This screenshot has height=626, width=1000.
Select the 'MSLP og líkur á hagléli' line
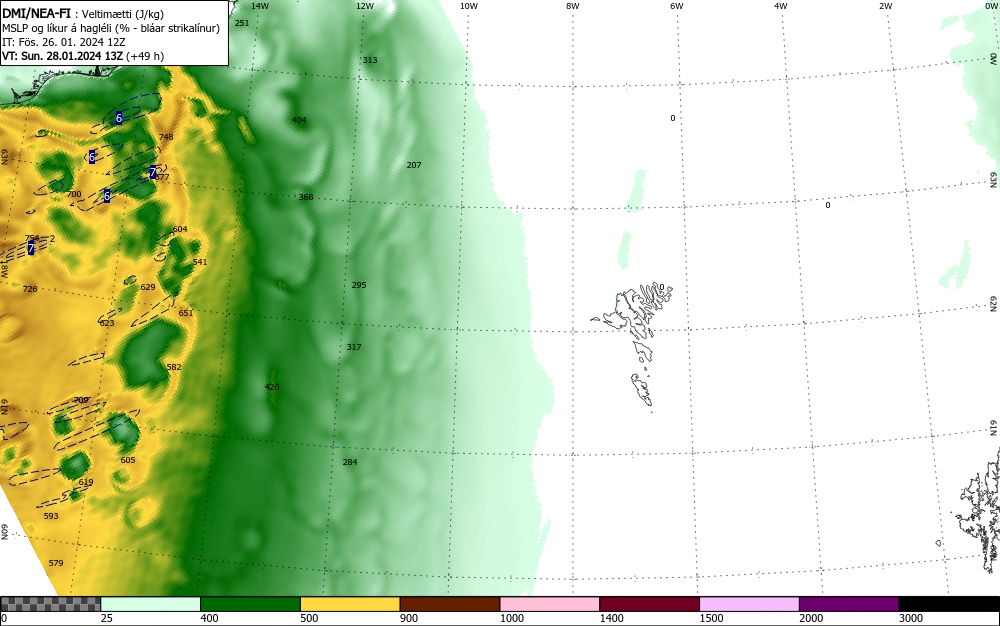tap(111, 28)
